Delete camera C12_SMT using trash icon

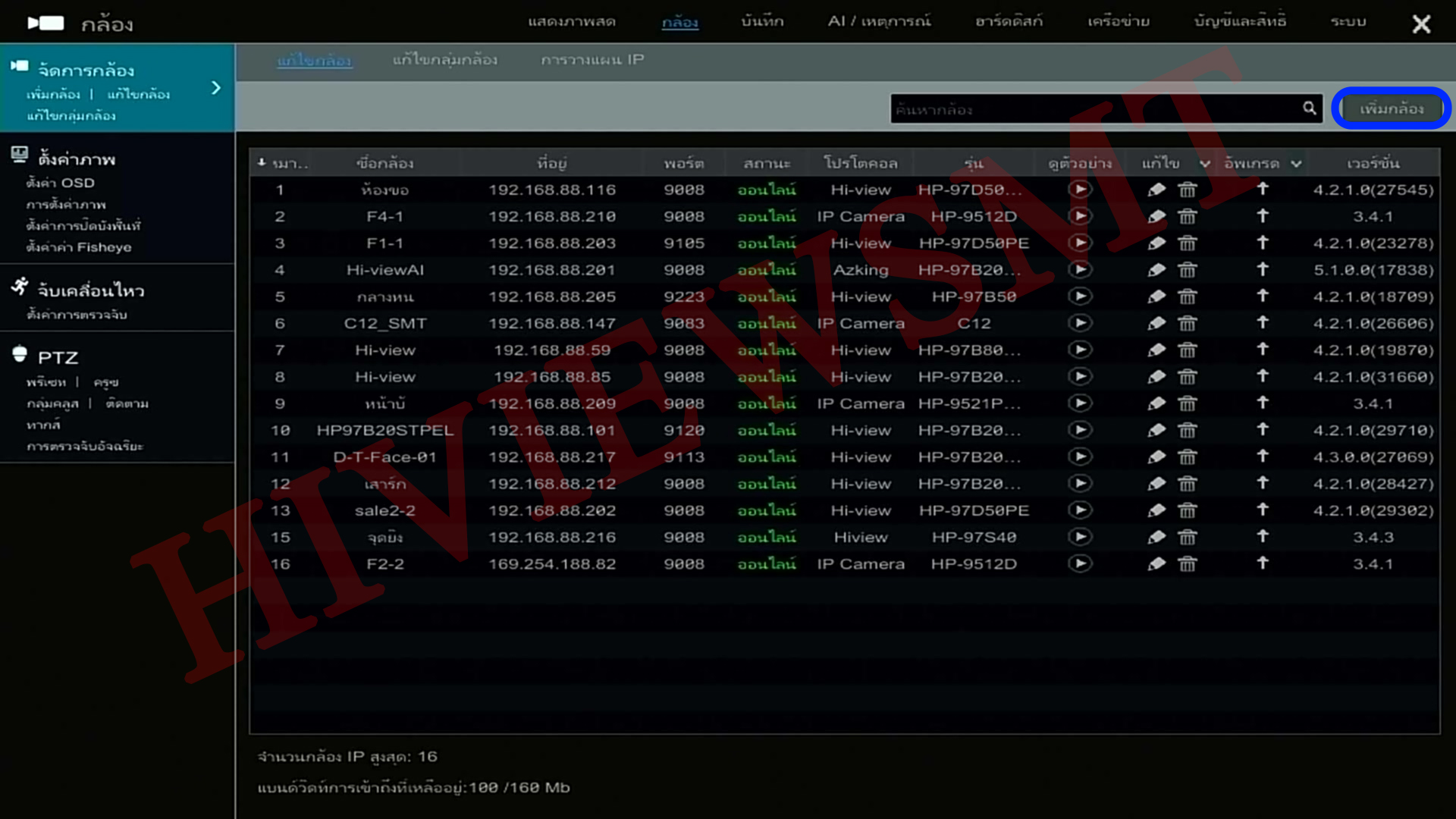(1187, 324)
